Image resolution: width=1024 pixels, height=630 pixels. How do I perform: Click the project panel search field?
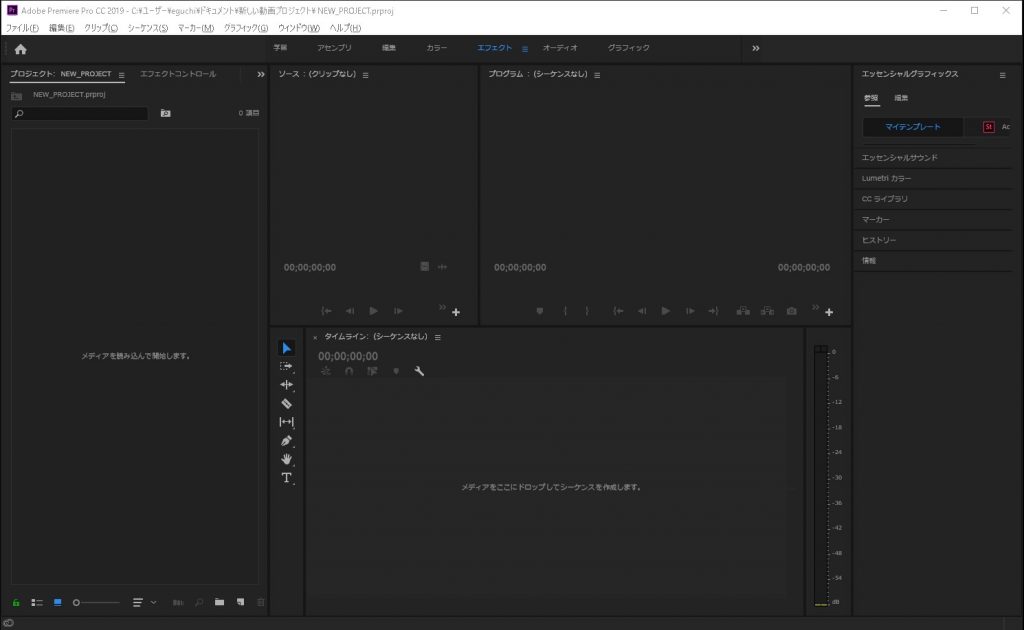[x=80, y=114]
